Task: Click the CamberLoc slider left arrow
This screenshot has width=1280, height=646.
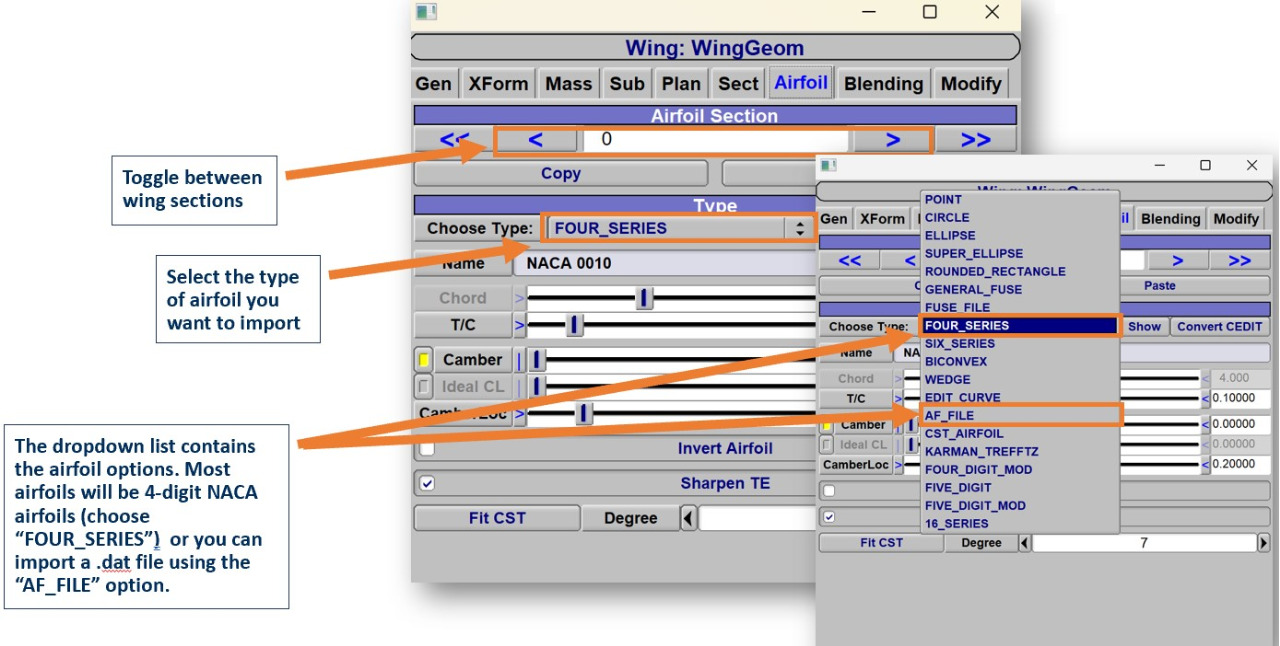Action: [x=898, y=465]
